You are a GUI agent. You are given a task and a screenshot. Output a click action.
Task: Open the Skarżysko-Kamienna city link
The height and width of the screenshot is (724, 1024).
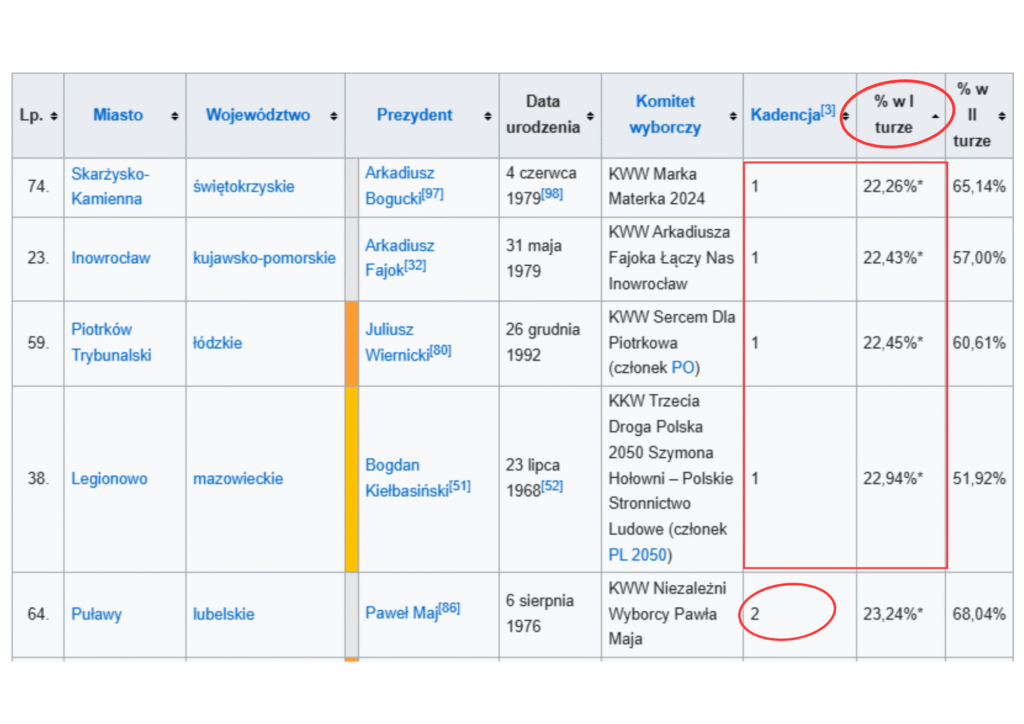pyautogui.click(x=110, y=186)
